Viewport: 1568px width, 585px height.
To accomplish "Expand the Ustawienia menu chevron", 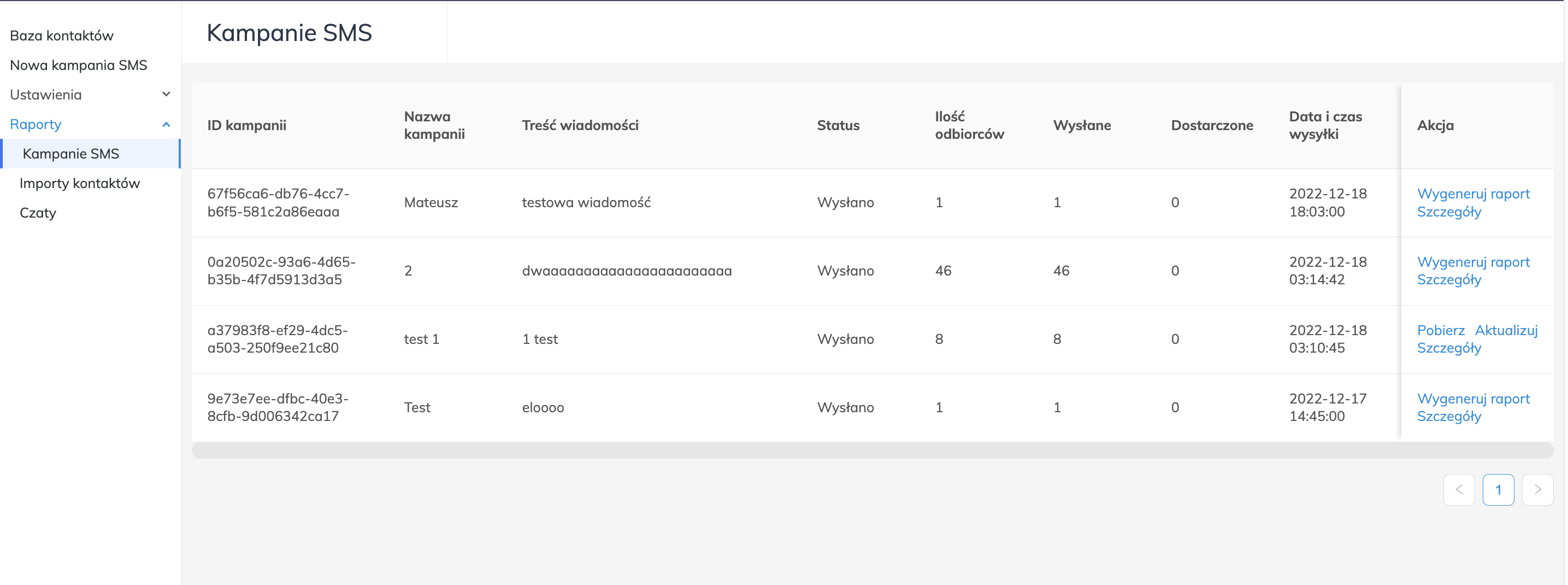I will [x=166, y=95].
